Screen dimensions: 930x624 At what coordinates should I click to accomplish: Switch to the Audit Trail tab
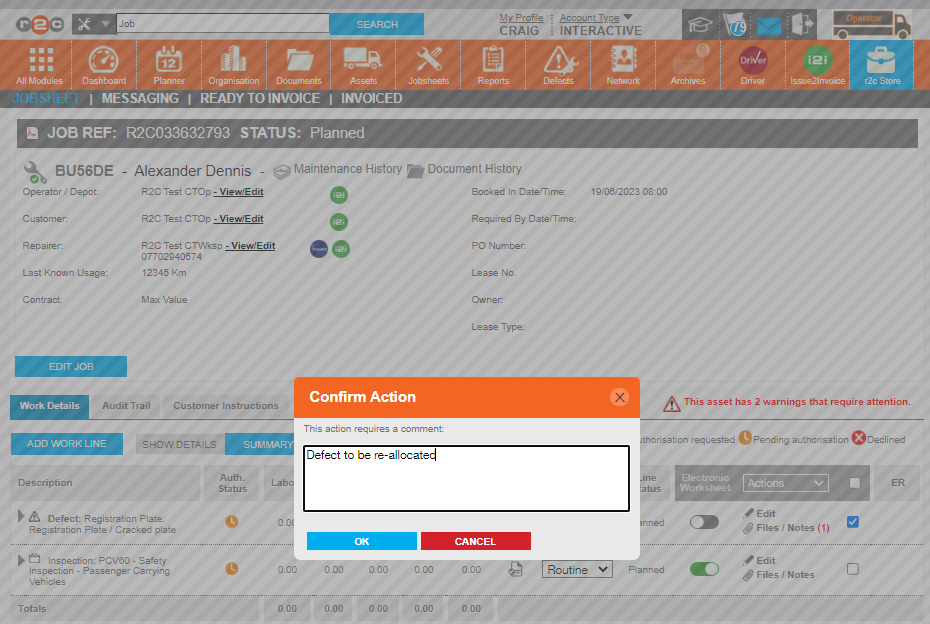tap(125, 406)
